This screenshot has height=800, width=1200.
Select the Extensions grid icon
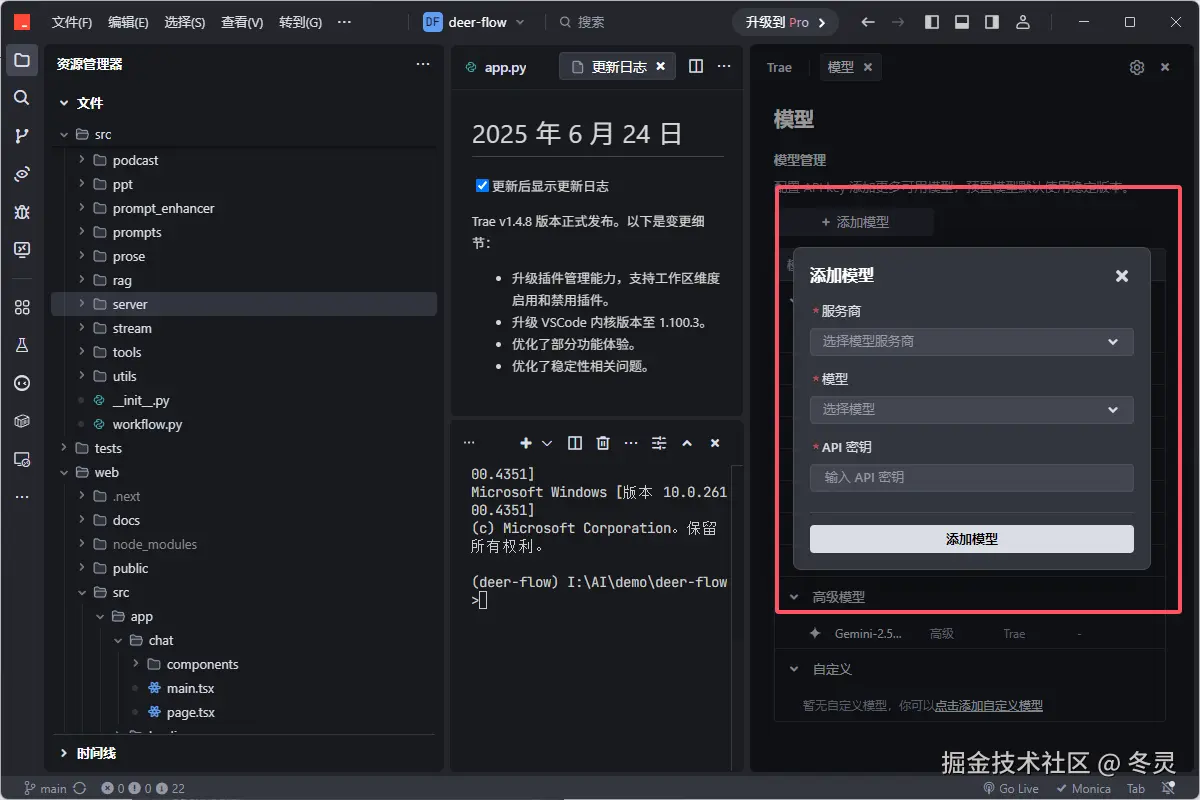(22, 307)
